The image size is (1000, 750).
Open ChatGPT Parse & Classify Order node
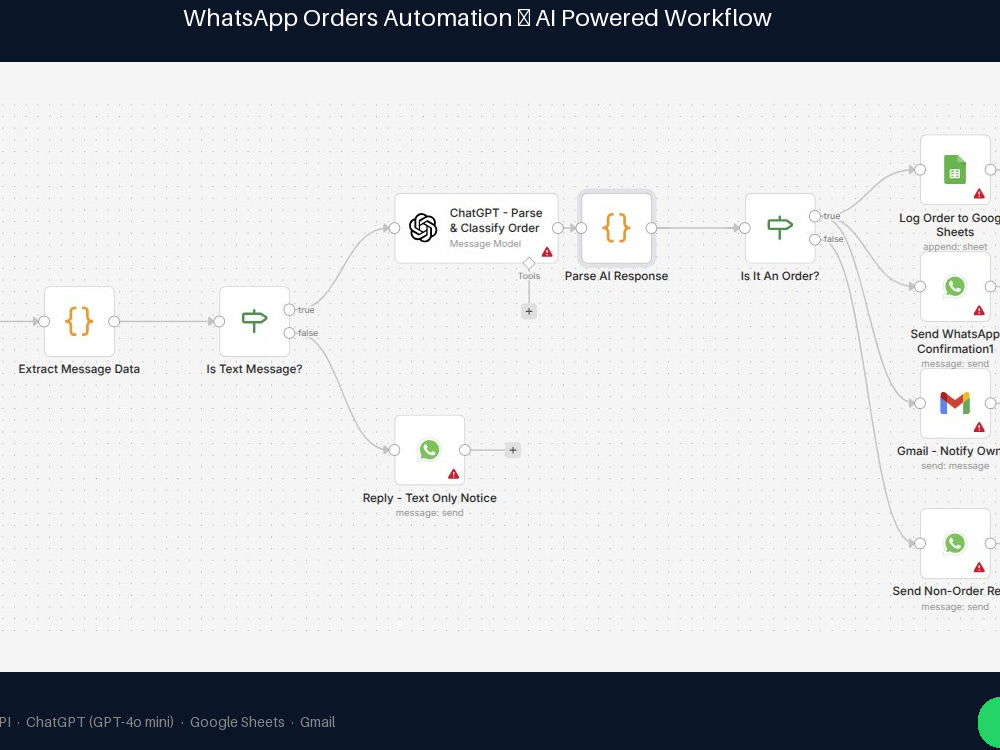point(476,228)
